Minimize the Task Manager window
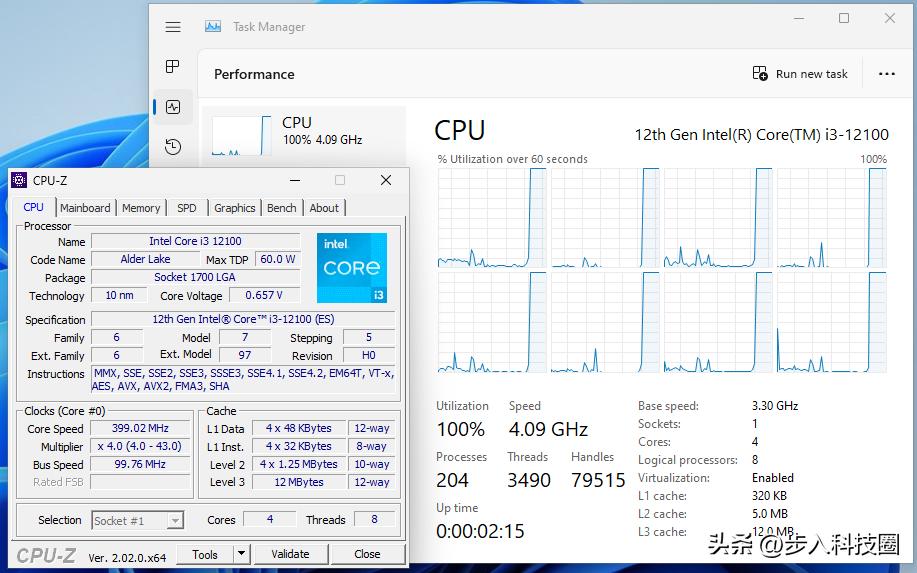The width and height of the screenshot is (917, 573). (799, 19)
